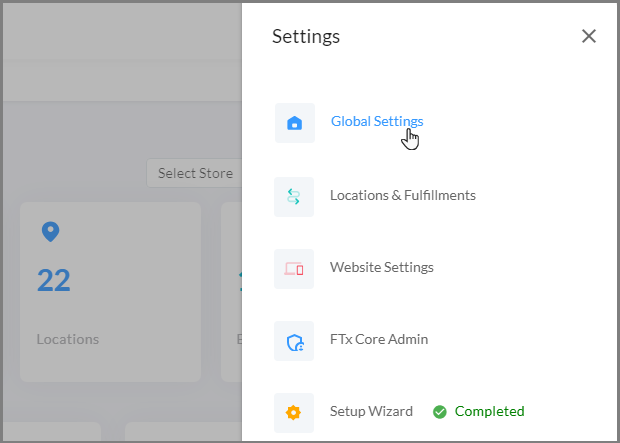
Task: Launch the Setup Wizard entry
Action: tap(371, 411)
